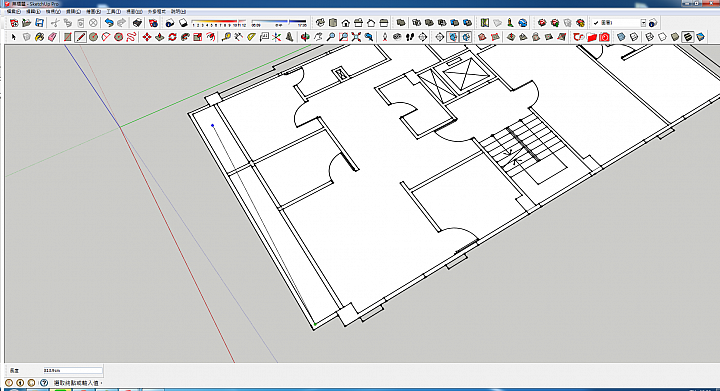Switch to Front house view
720x391 pixels.
[x=346, y=22]
